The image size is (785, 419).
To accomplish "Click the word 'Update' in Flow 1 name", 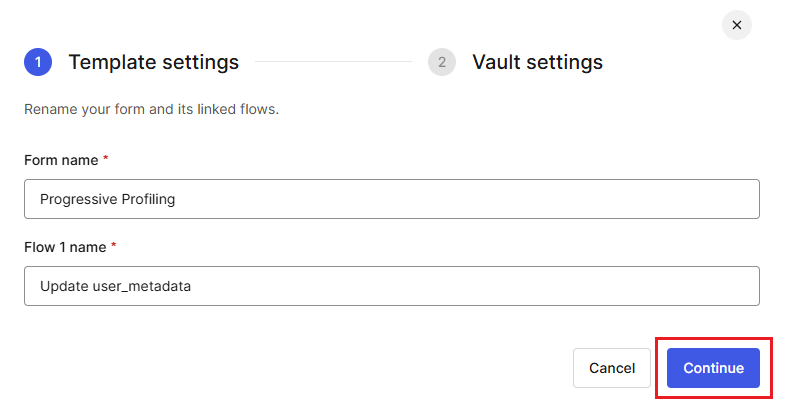I will coord(58,286).
